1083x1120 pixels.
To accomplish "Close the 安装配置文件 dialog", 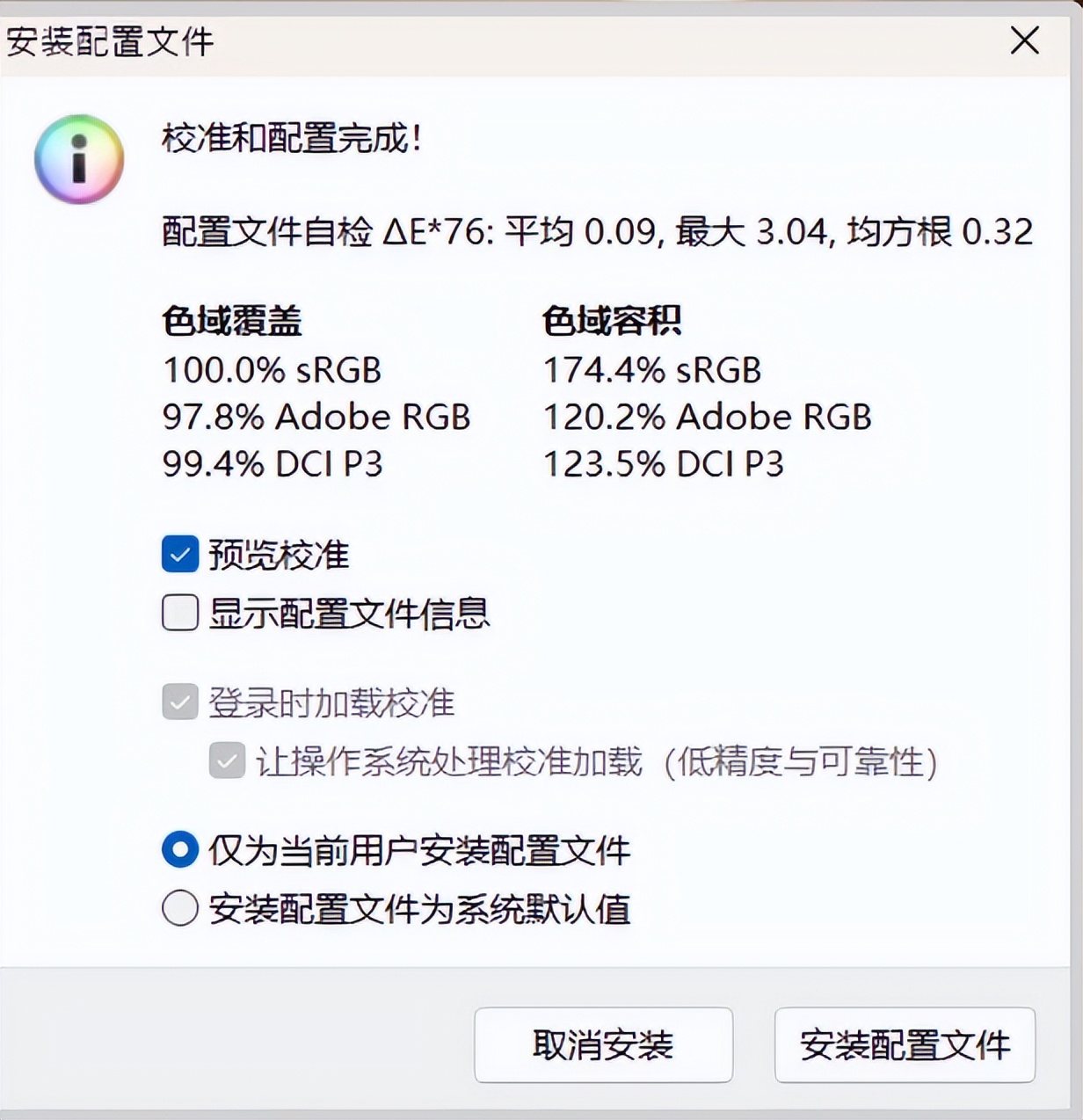I will (1024, 40).
